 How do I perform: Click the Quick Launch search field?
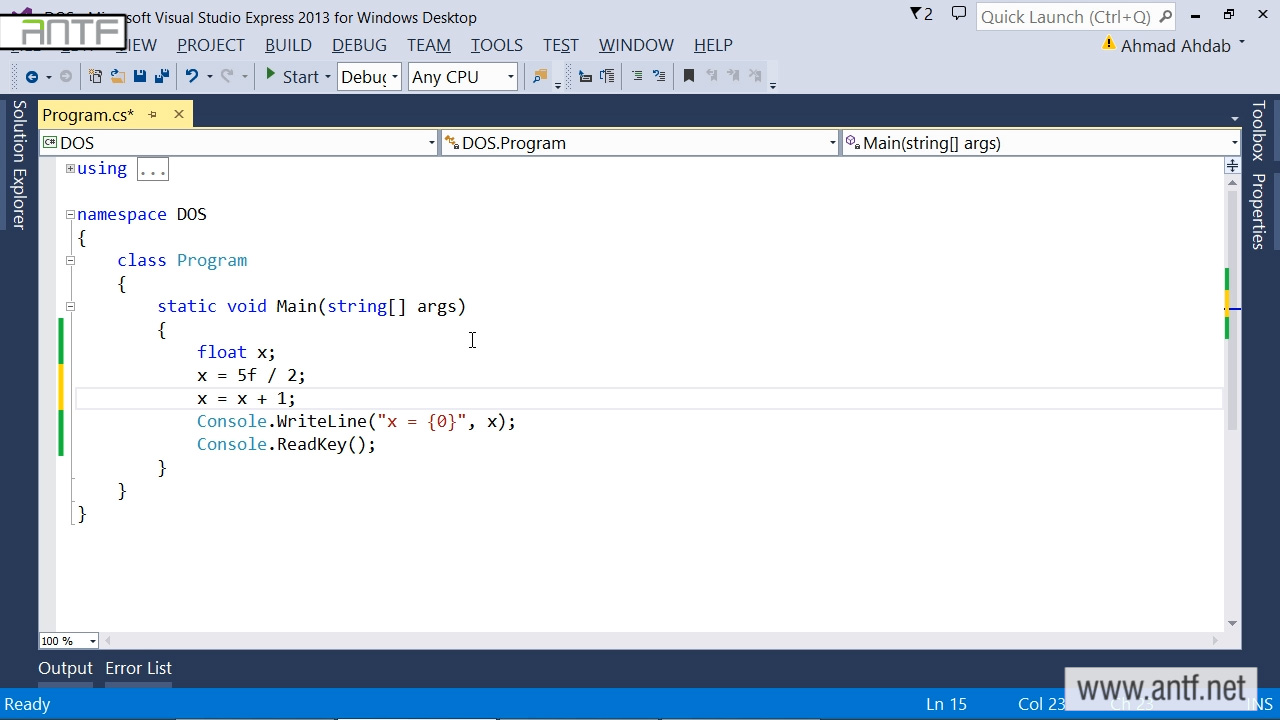click(x=1066, y=17)
